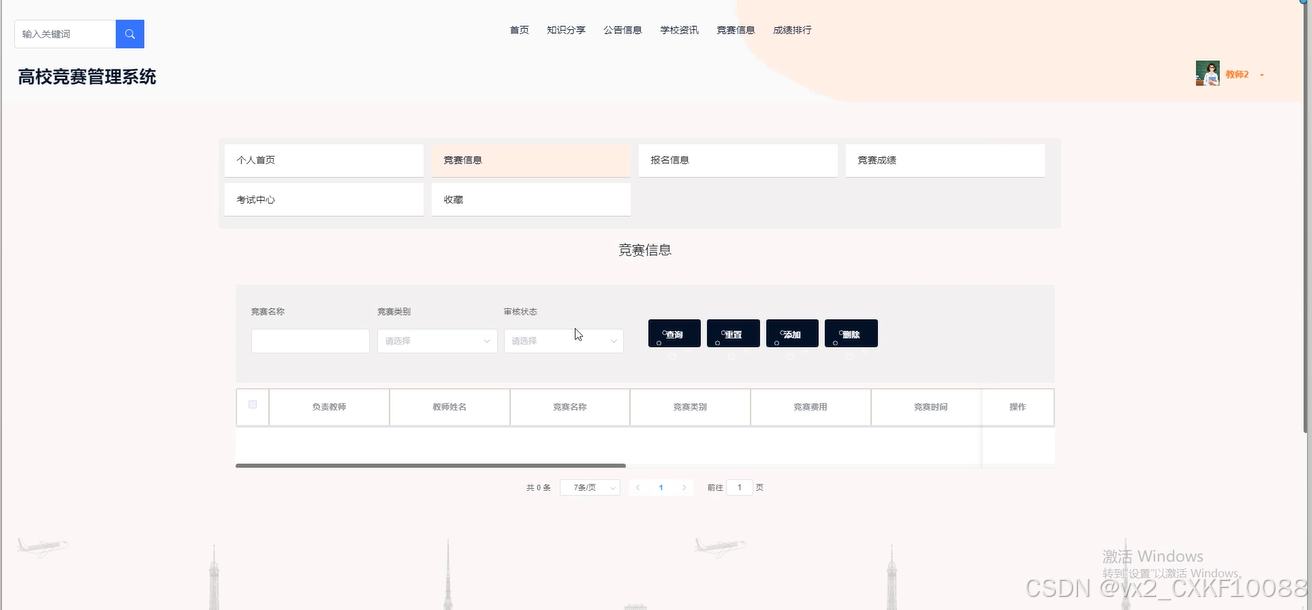This screenshot has width=1312, height=610.
Task: Open the top-bar 竞赛信息 navigation item
Action: coord(736,30)
